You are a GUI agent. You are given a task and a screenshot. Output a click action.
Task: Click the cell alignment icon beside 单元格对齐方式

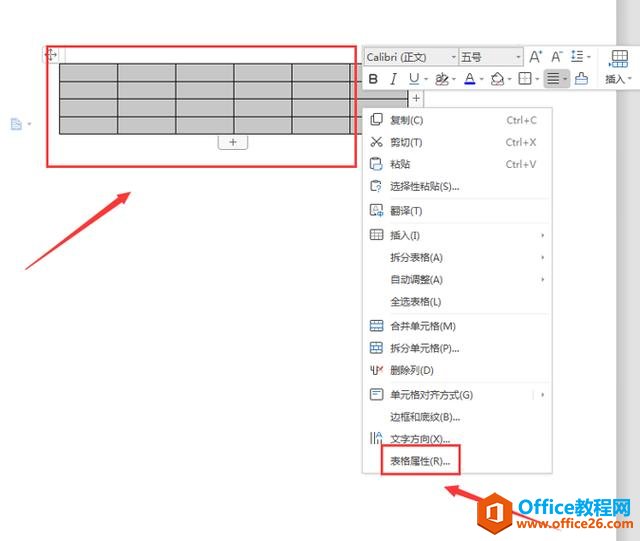pos(376,394)
